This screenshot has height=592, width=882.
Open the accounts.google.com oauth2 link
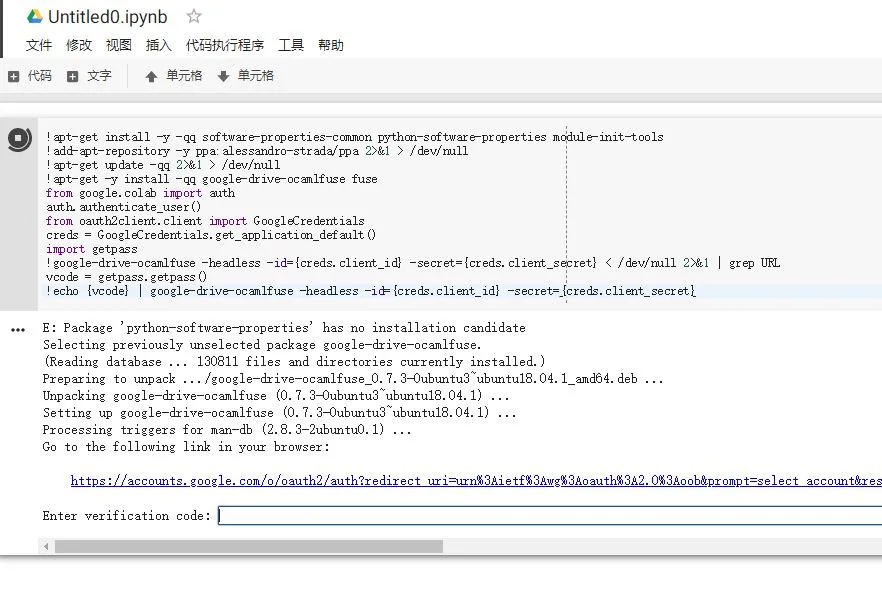tap(476, 481)
